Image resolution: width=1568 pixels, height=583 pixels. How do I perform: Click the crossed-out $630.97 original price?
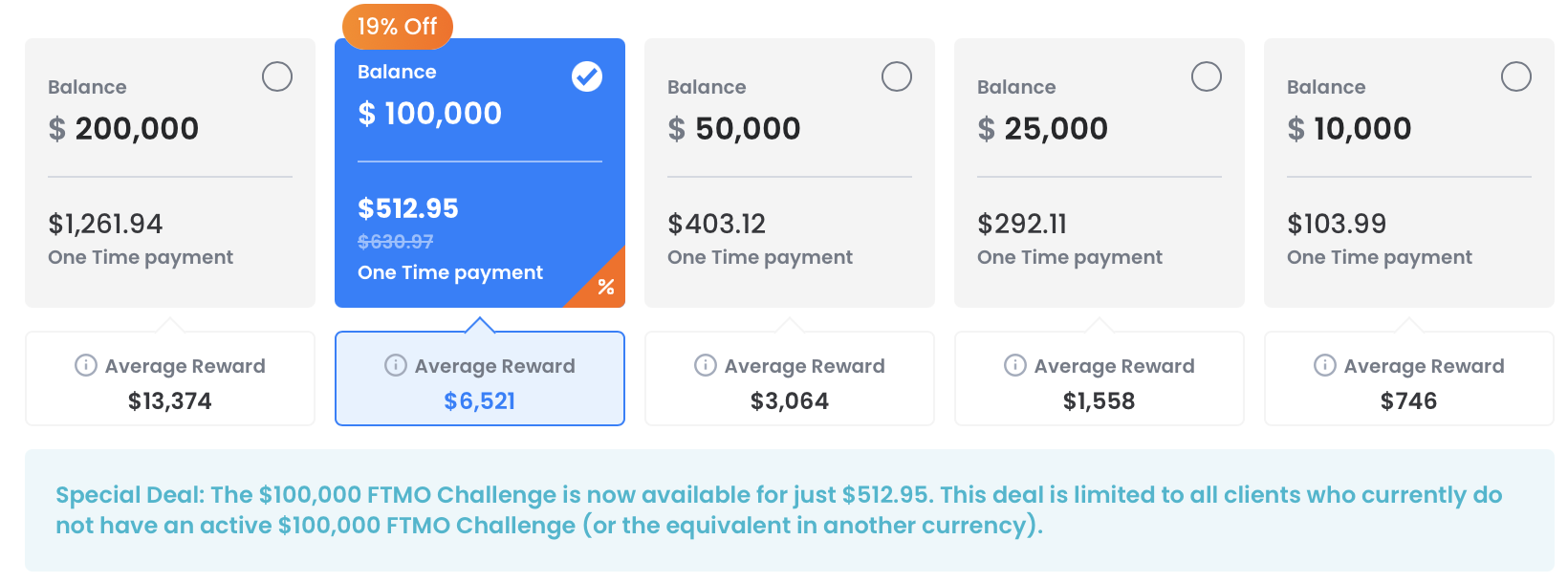pyautogui.click(x=395, y=242)
